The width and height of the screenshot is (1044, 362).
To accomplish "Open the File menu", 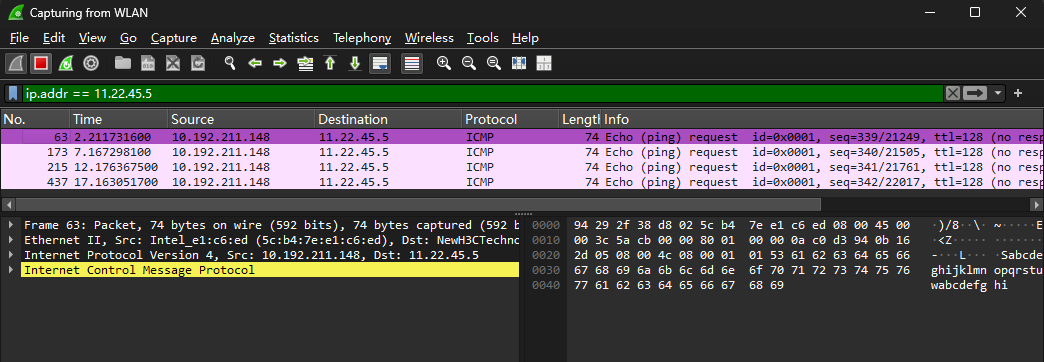I will pos(19,38).
